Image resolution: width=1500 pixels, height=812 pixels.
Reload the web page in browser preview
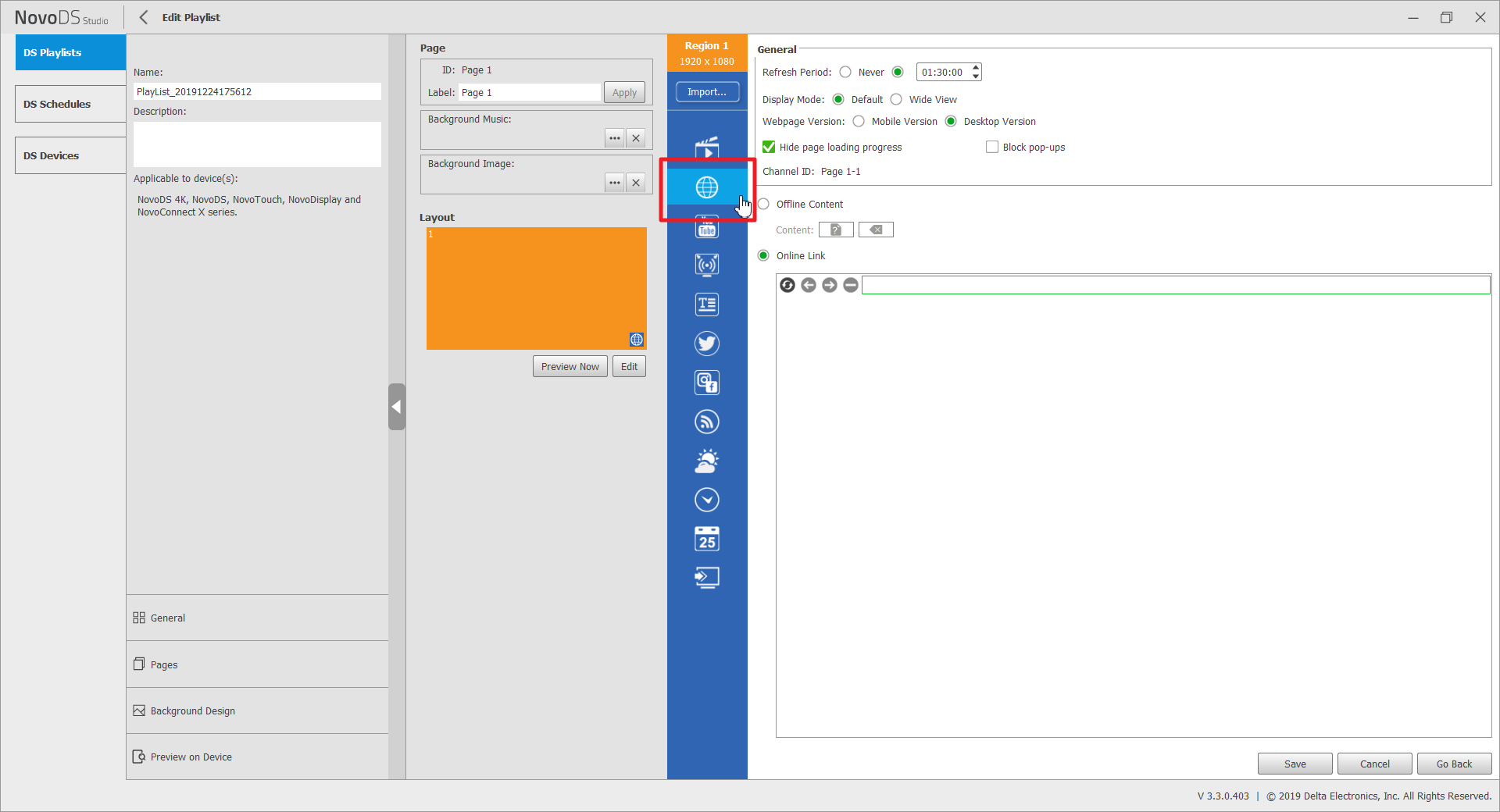(x=787, y=285)
